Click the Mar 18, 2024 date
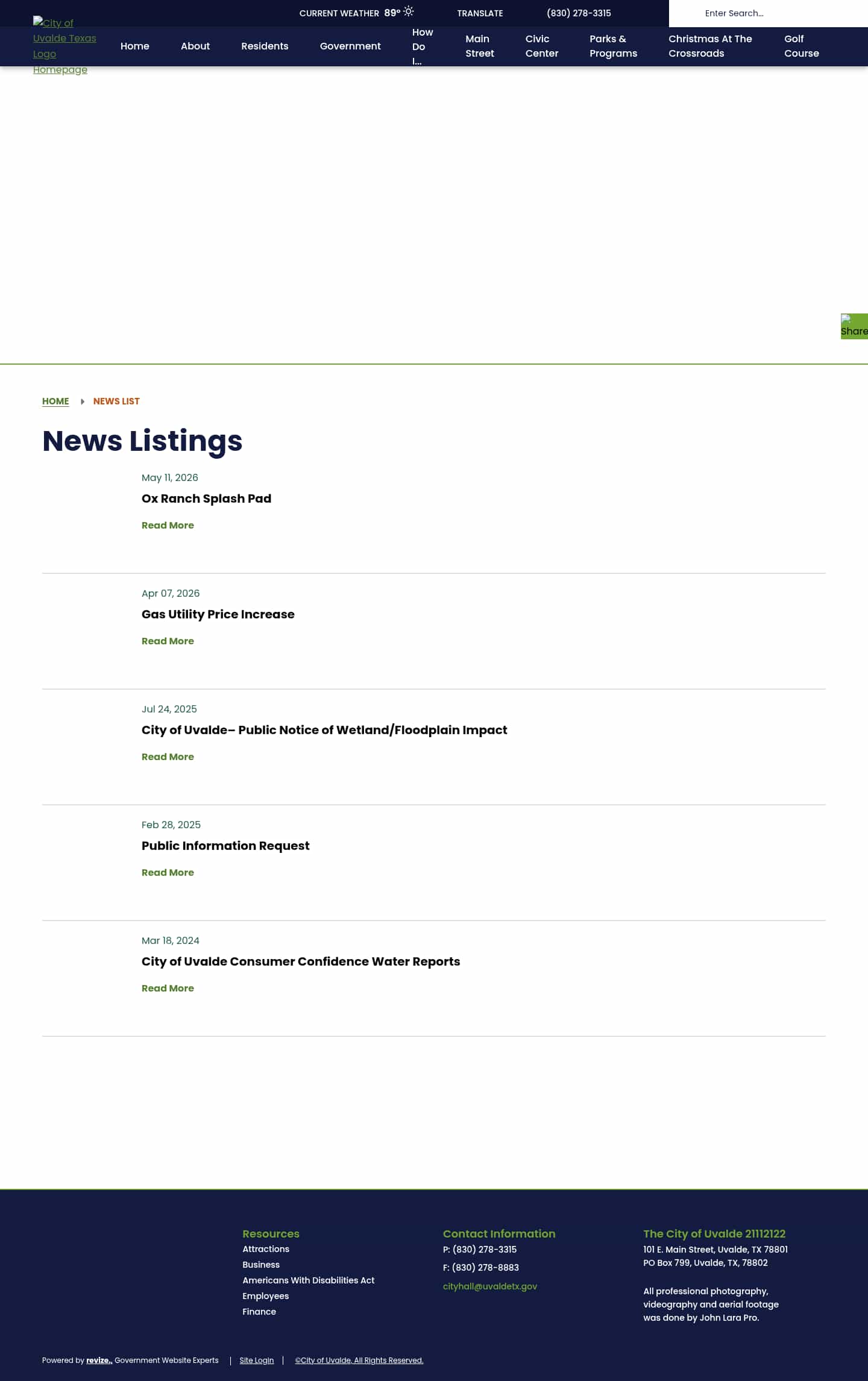Viewport: 868px width, 1381px height. click(171, 940)
